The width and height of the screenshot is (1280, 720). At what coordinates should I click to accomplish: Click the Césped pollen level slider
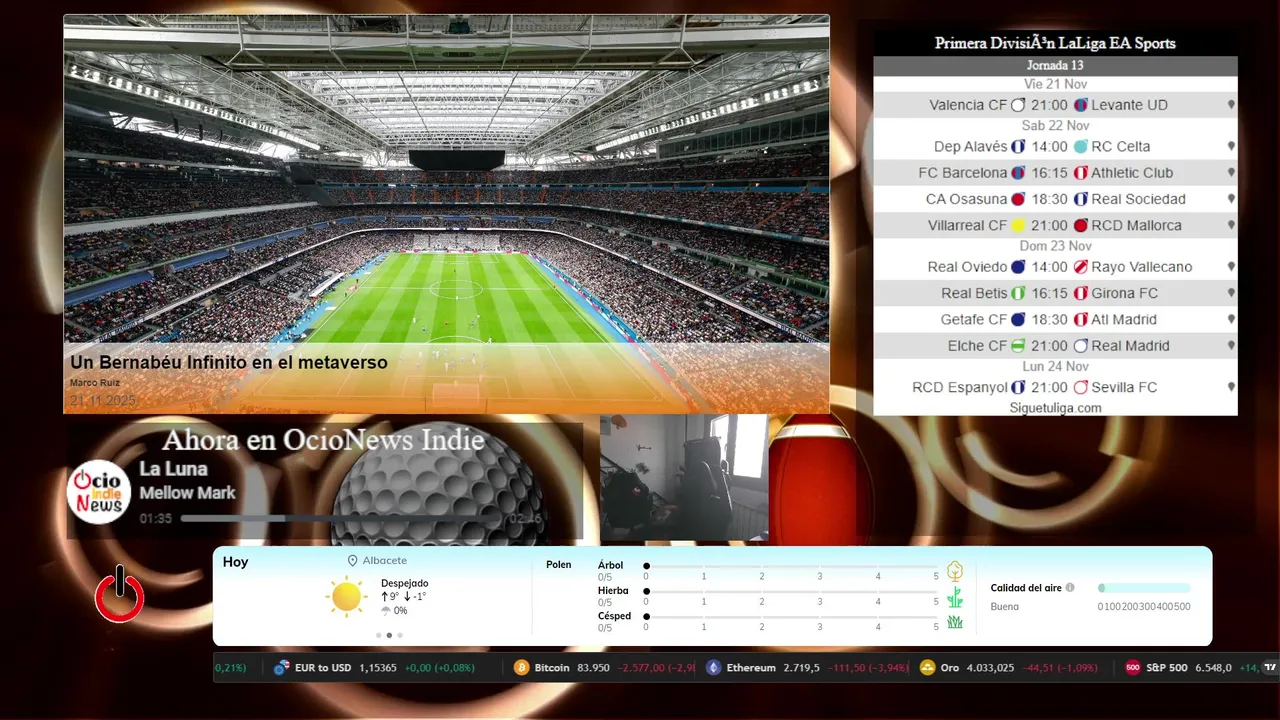[x=792, y=617]
